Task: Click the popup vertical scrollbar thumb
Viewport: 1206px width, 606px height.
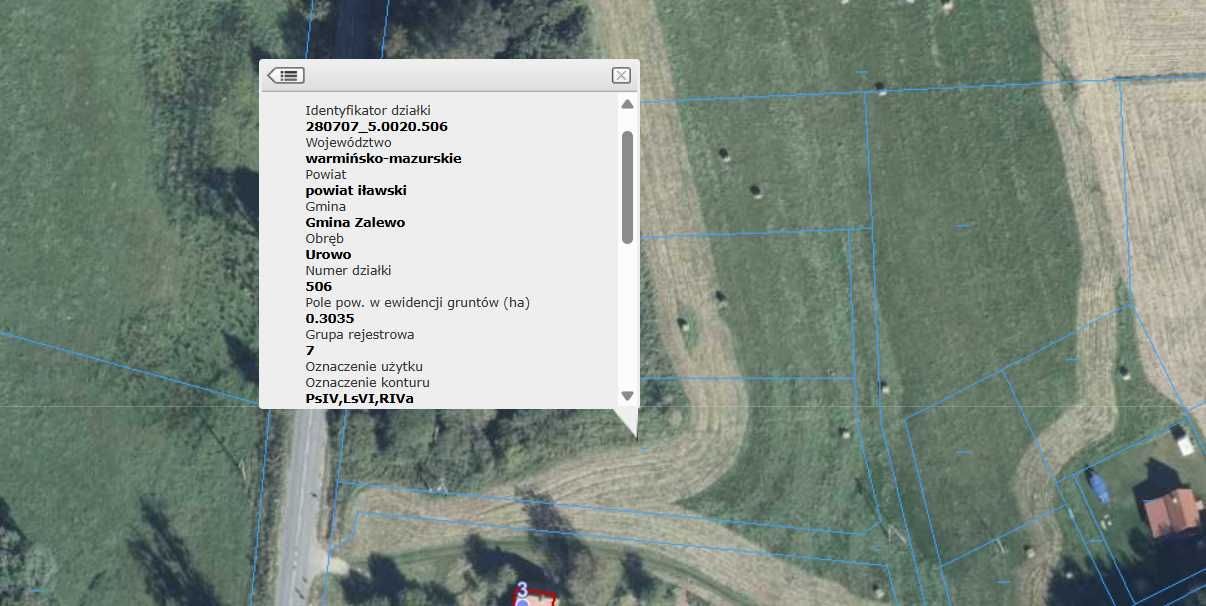Action: 627,187
